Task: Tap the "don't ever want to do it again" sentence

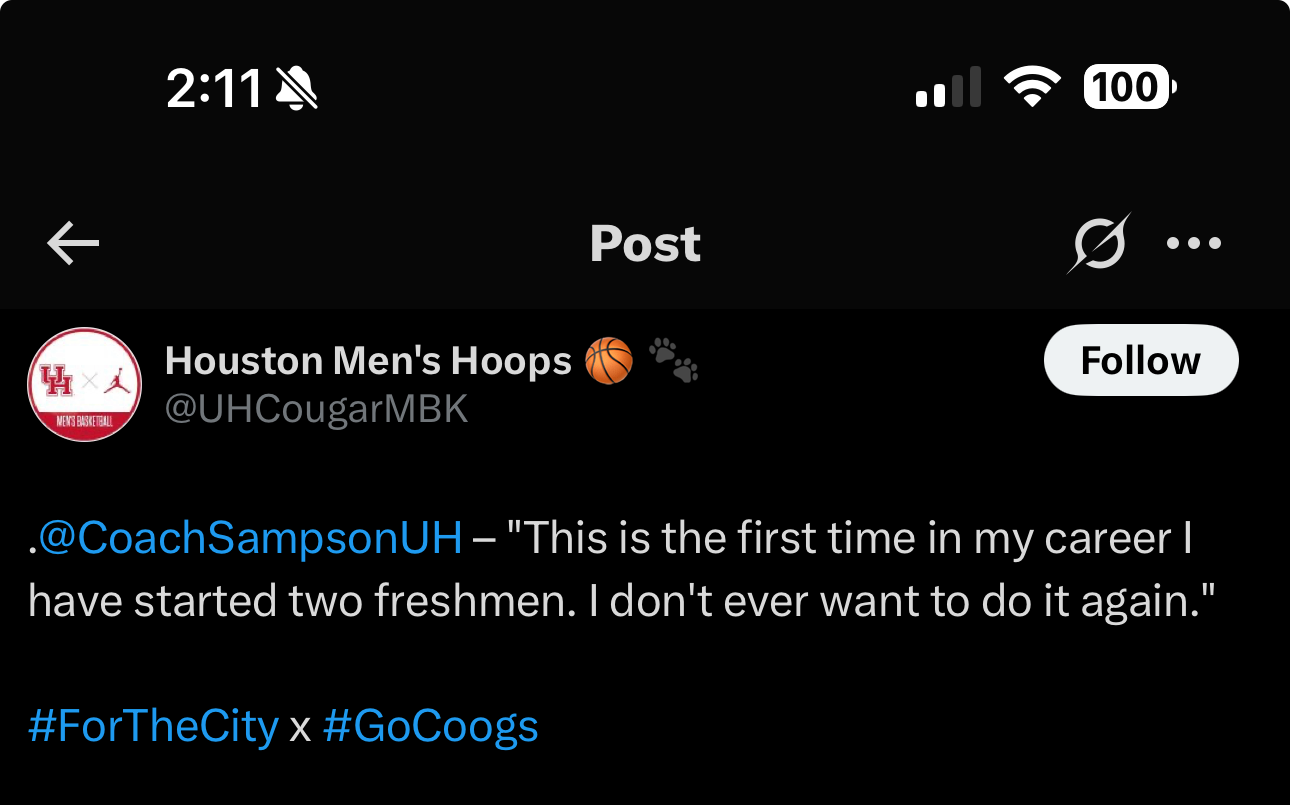Action: tap(910, 601)
